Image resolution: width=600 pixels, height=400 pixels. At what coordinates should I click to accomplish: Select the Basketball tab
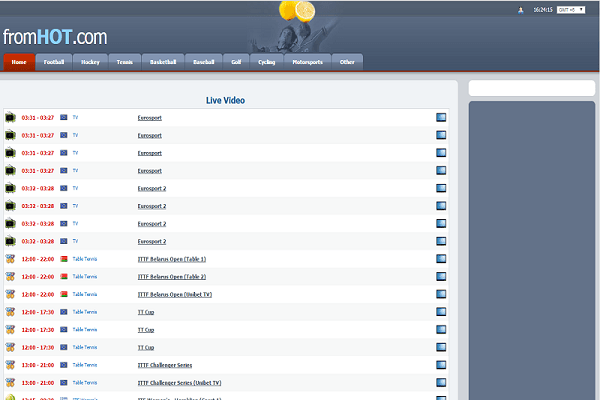[163, 62]
